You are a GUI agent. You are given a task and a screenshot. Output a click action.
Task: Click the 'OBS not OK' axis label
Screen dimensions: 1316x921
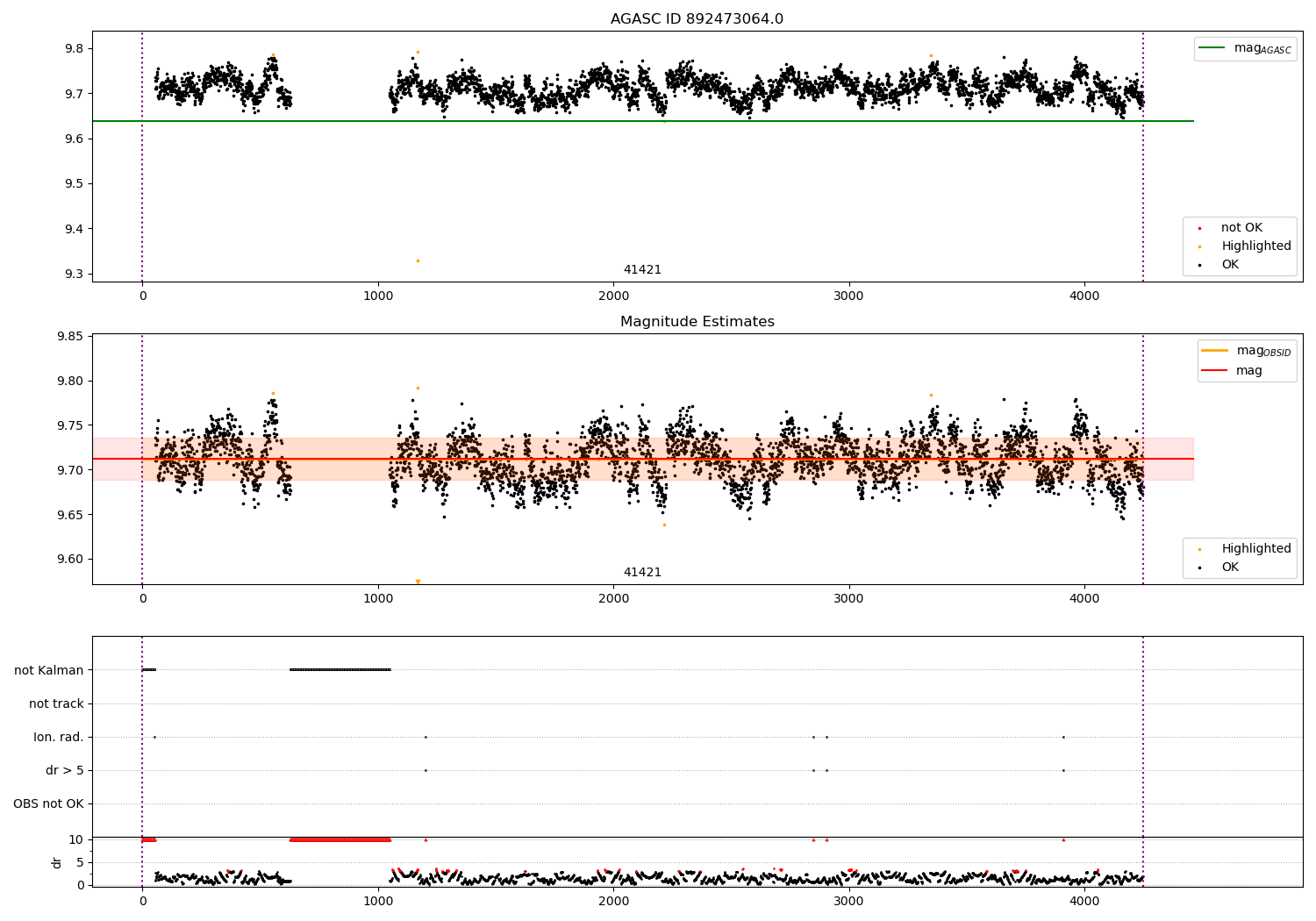[48, 803]
